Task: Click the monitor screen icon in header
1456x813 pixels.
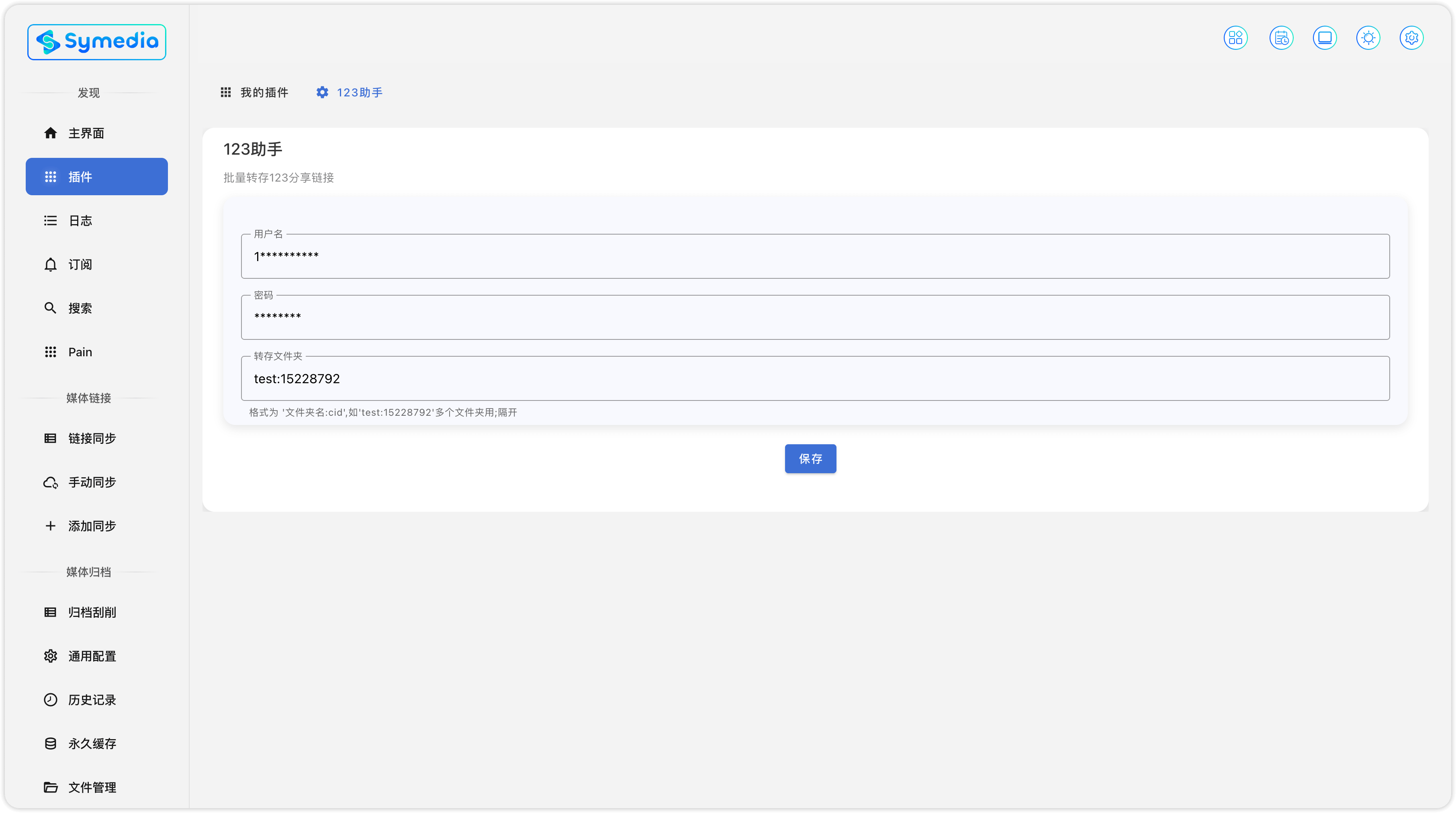Action: pyautogui.click(x=1324, y=38)
